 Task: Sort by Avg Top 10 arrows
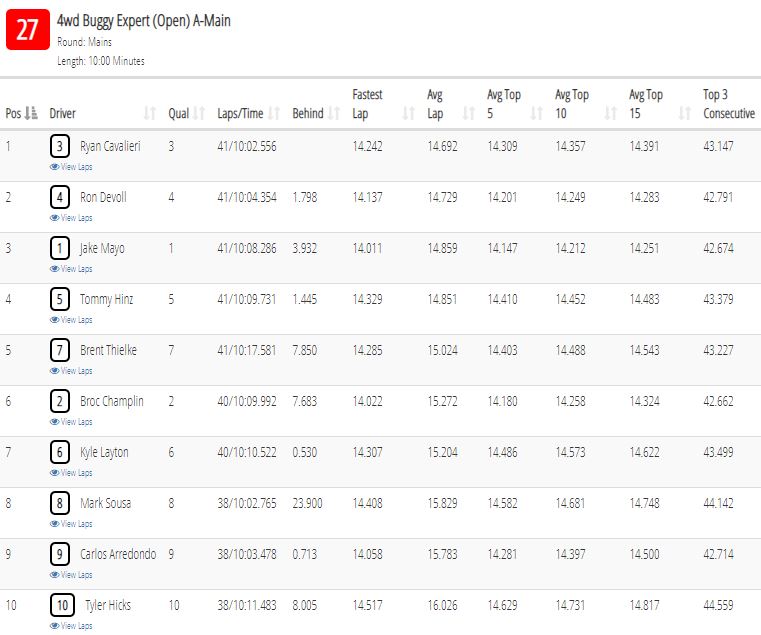coord(610,114)
